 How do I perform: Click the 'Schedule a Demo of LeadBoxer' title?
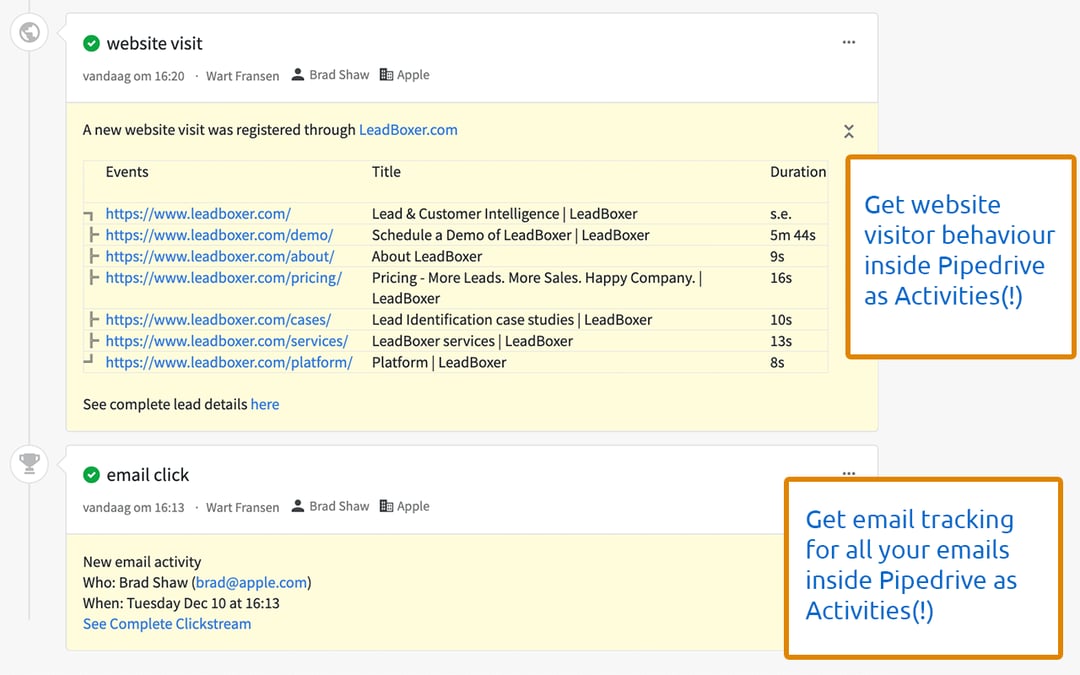click(x=510, y=235)
